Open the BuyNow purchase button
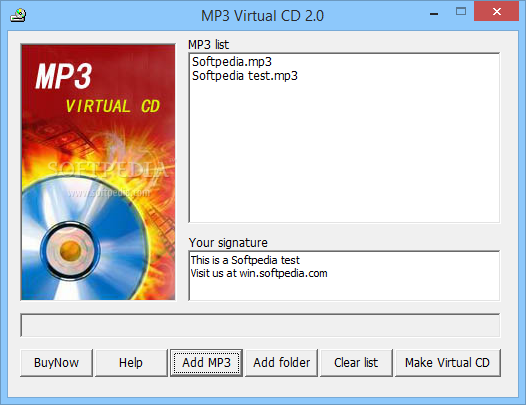 coord(56,363)
